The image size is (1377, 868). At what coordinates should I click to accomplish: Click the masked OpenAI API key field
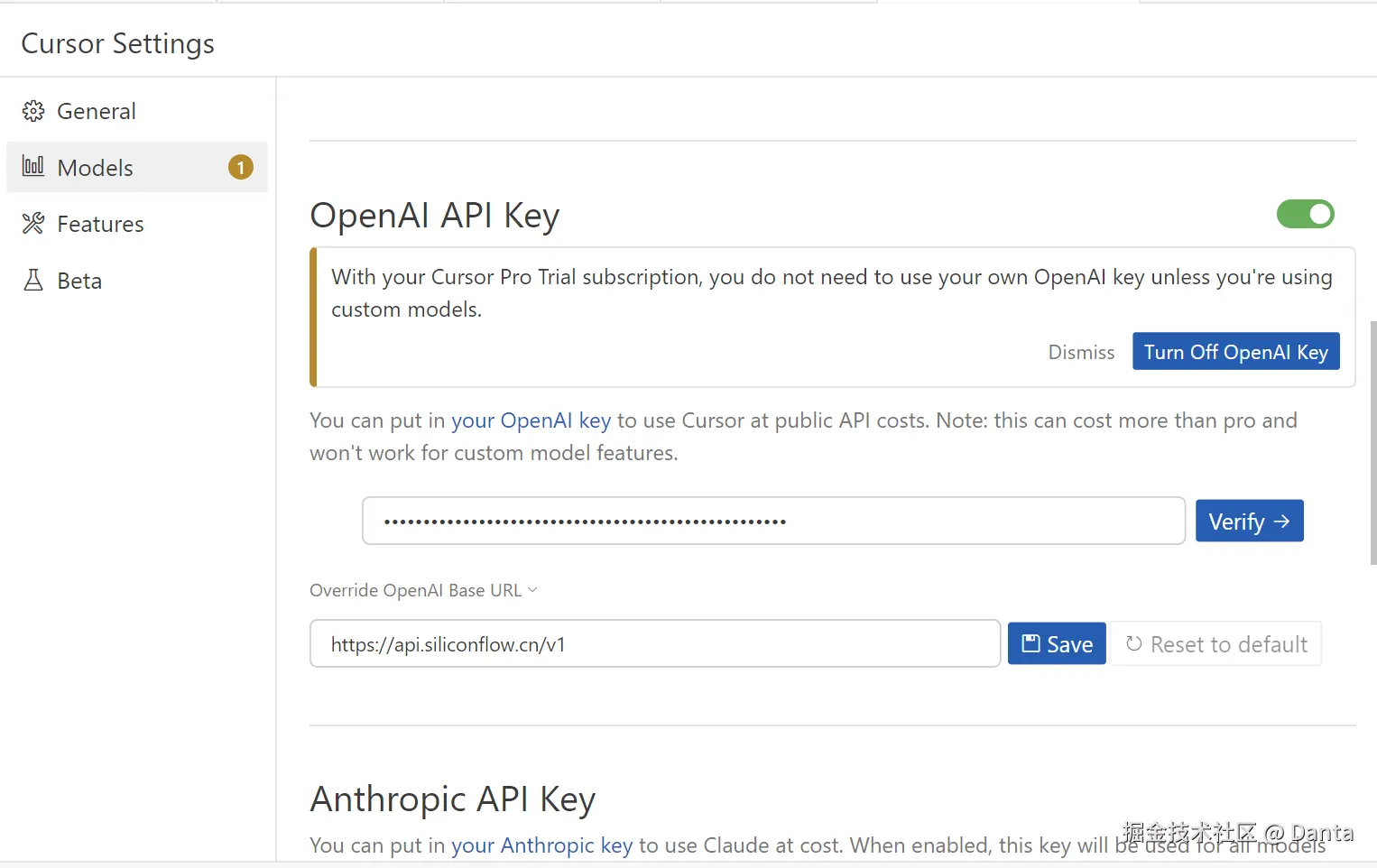[773, 521]
